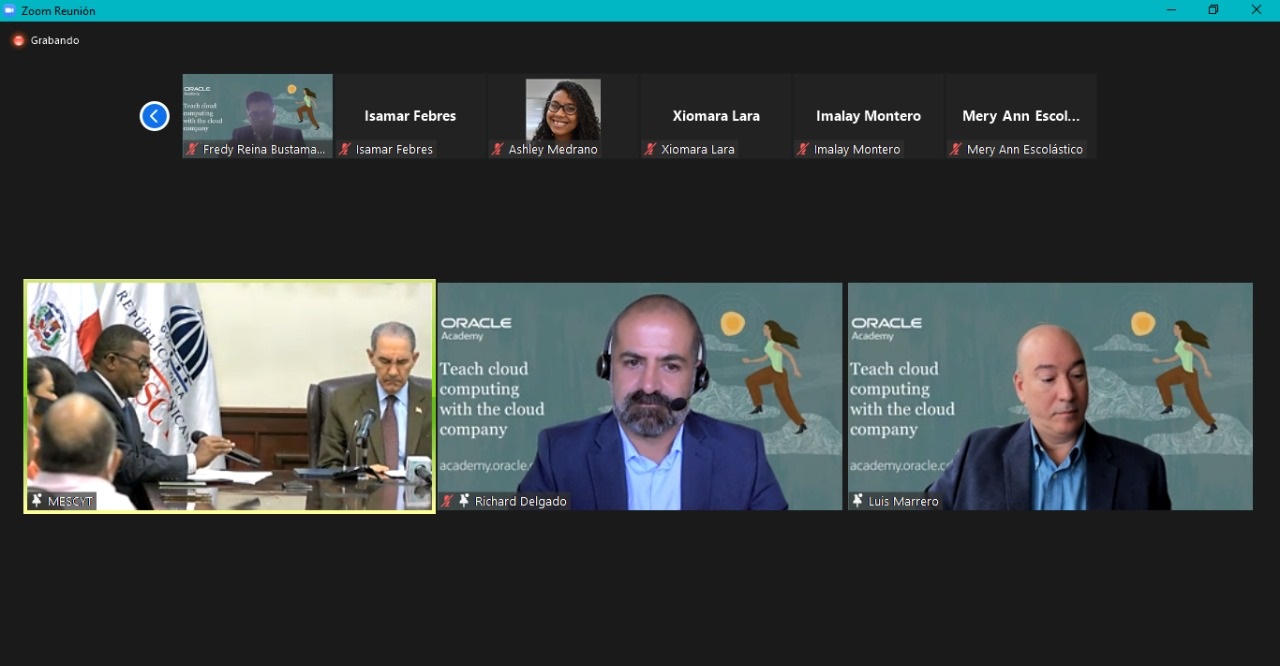
Task: Click pin icon beside Richard Delgado name
Action: pos(464,501)
